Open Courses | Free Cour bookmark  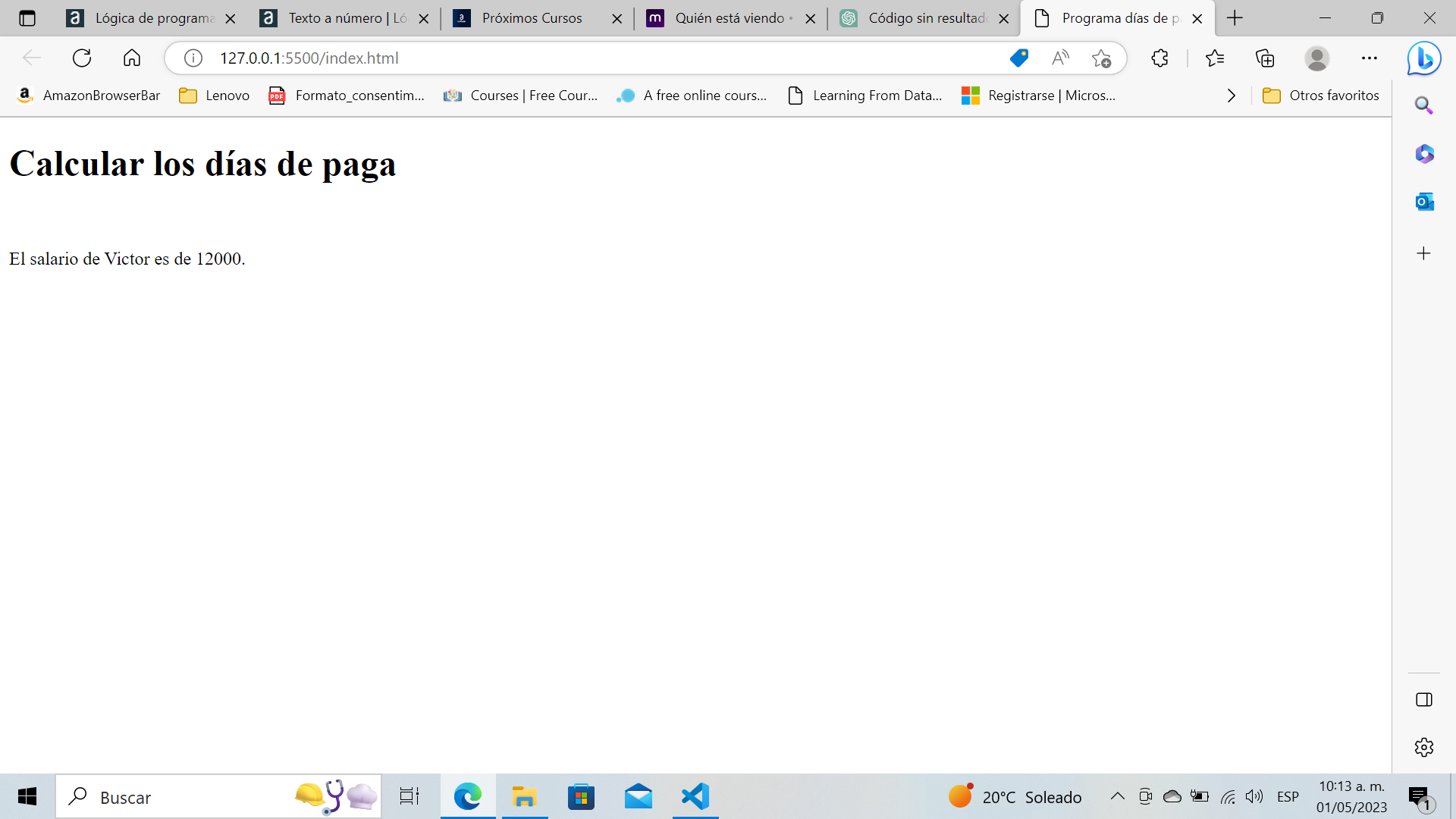tap(521, 96)
